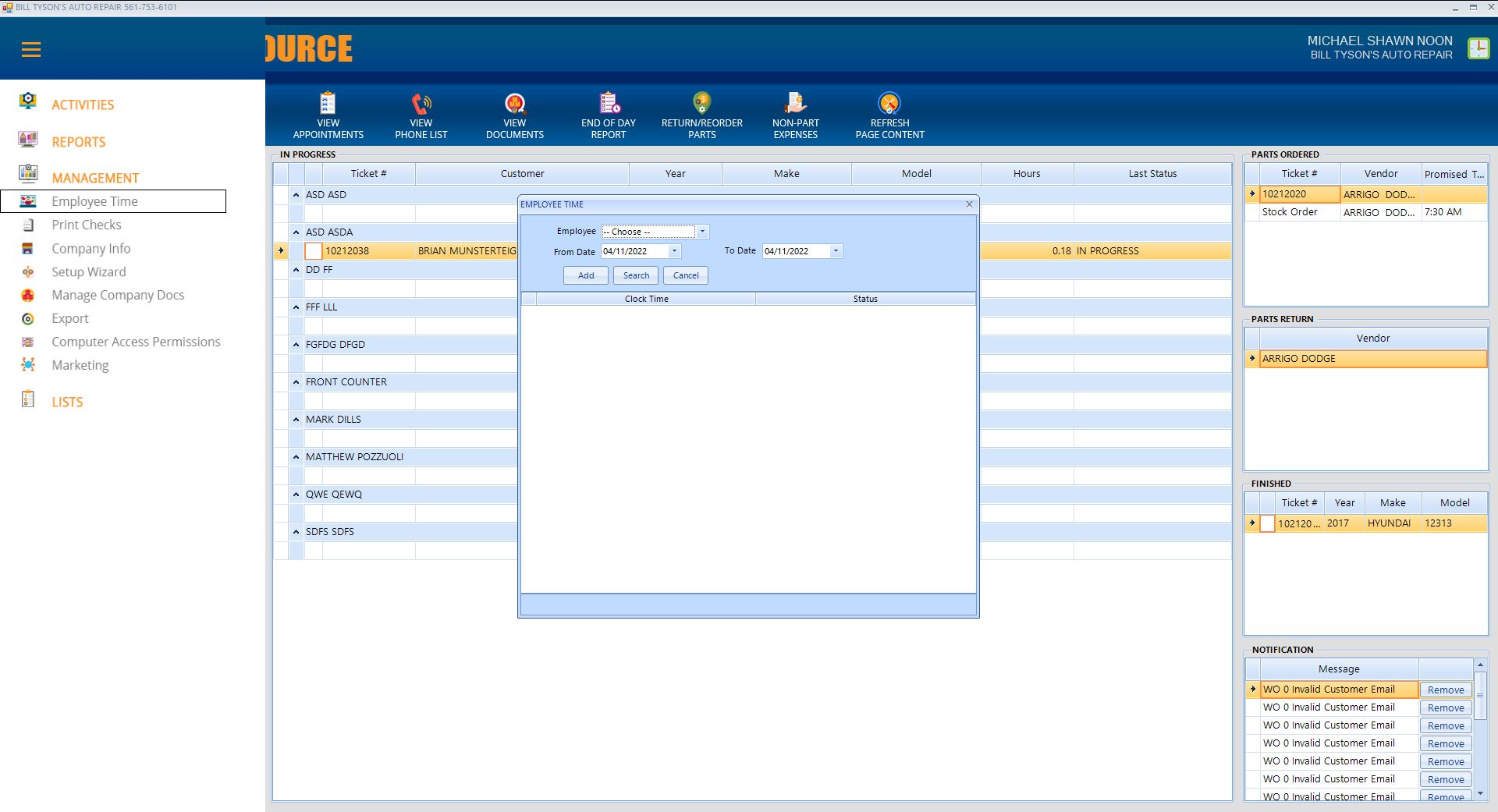
Task: Click the View Documents icon
Action: tap(515, 104)
